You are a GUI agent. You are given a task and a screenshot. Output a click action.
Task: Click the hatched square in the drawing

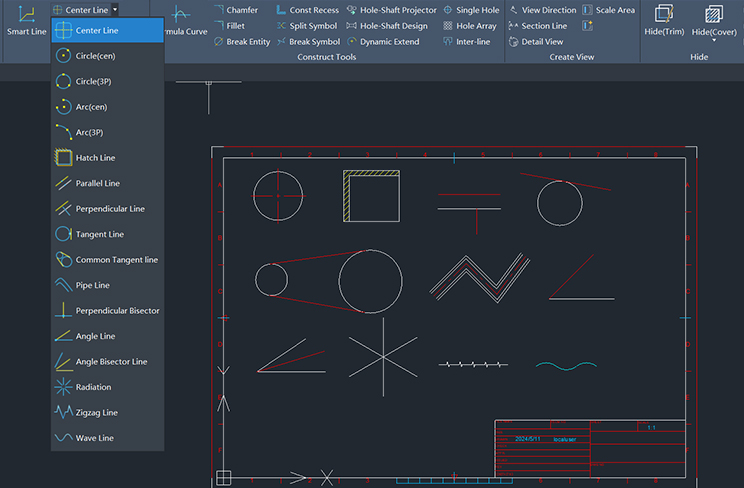372,198
